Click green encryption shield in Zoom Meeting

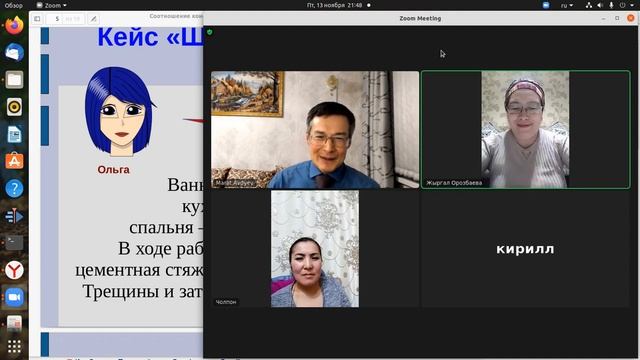(210, 32)
